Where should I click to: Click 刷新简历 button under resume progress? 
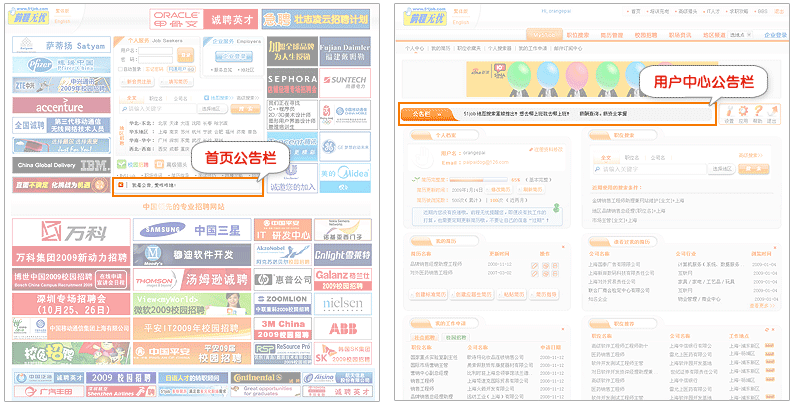pyautogui.click(x=532, y=189)
